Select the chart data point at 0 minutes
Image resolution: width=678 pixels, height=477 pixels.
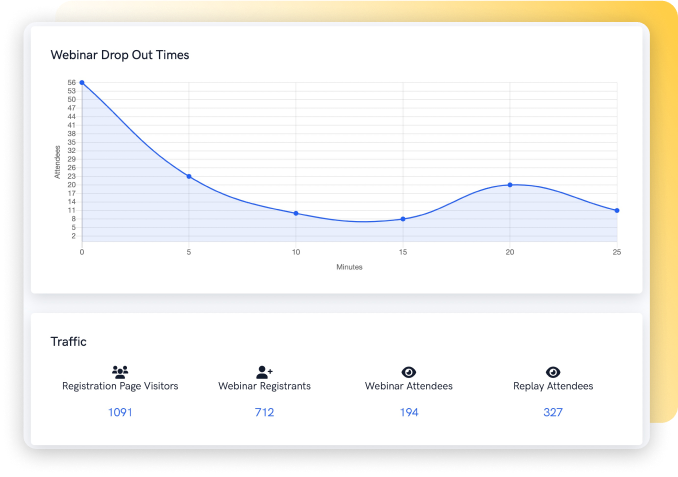coord(82,83)
